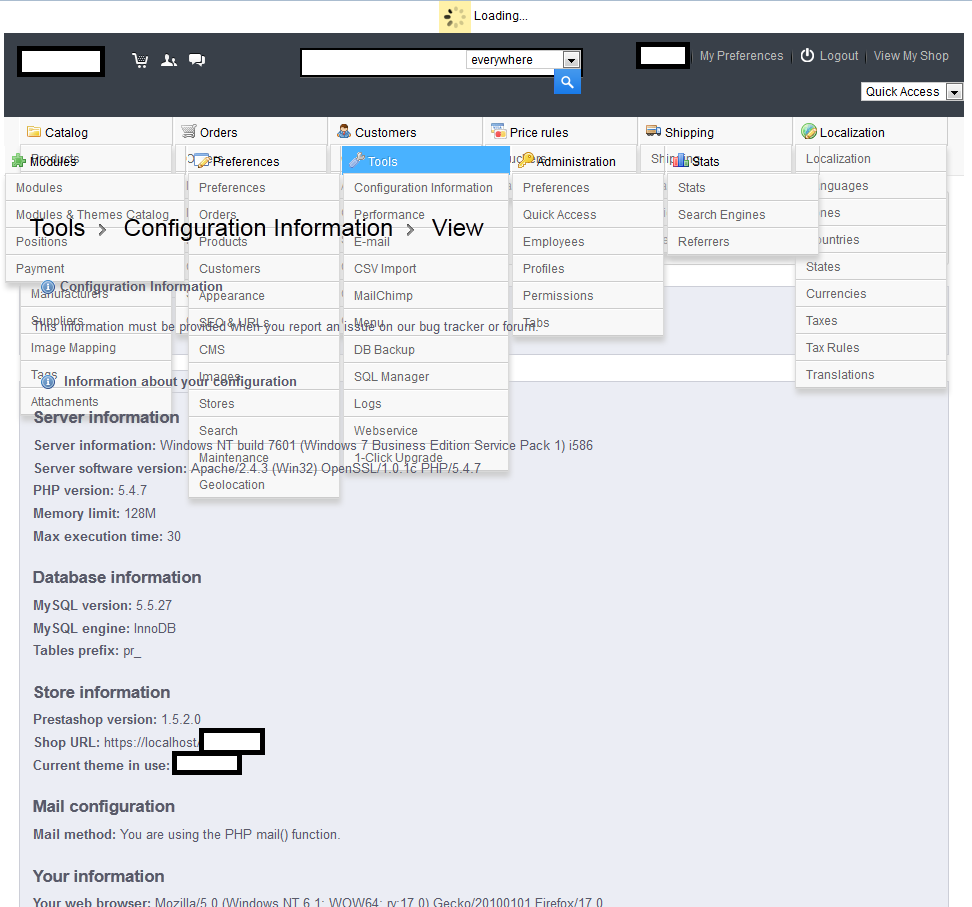Choose CMS in Preferences submenu
This screenshot has width=972, height=907.
[x=264, y=350]
